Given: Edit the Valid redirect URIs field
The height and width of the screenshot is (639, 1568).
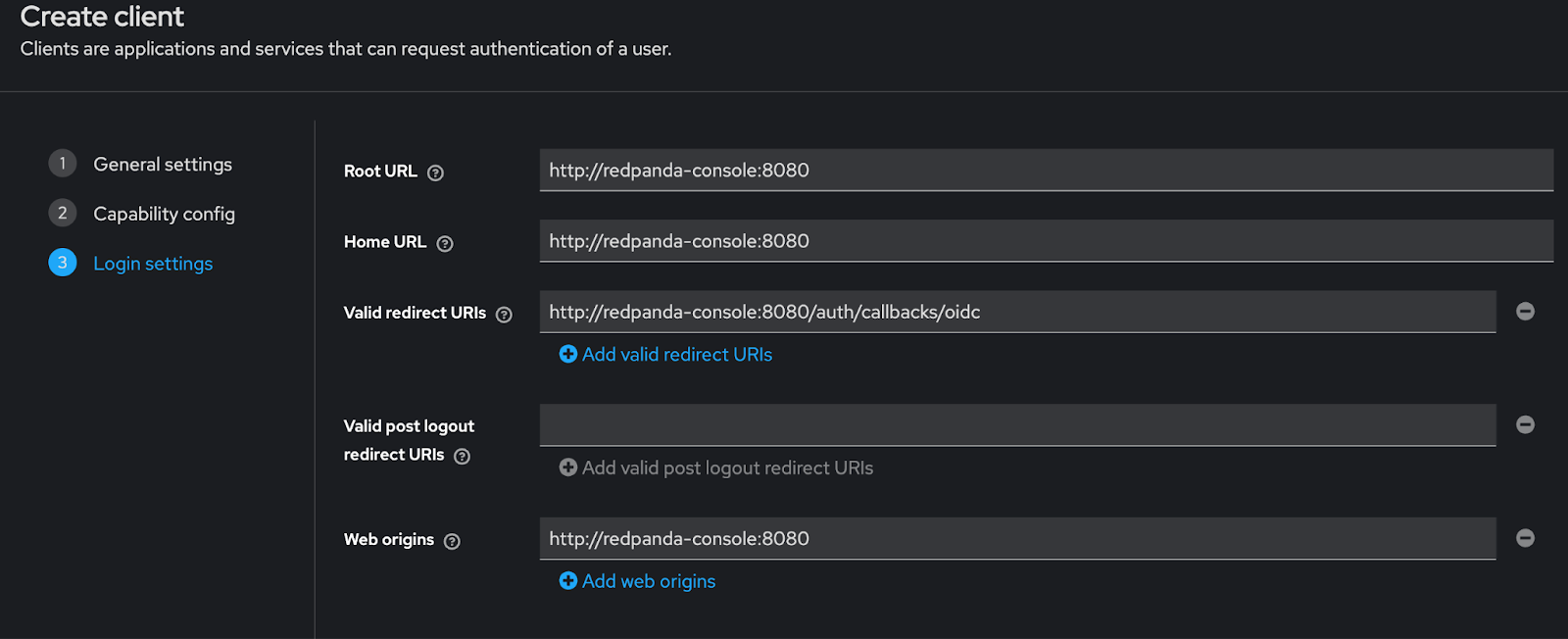Looking at the screenshot, I should [1017, 312].
